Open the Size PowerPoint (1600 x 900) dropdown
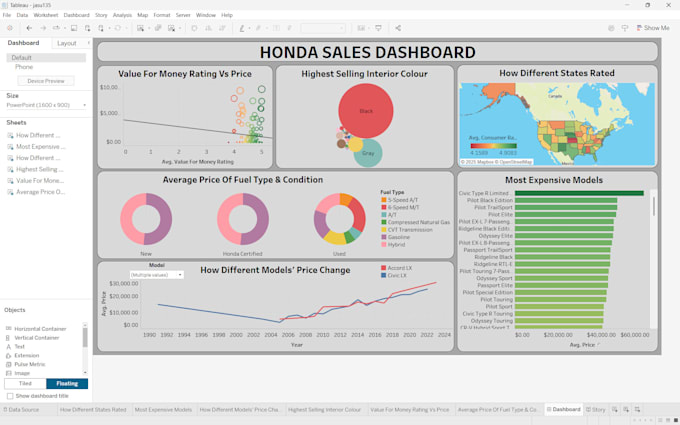680x425 pixels. click(46, 105)
